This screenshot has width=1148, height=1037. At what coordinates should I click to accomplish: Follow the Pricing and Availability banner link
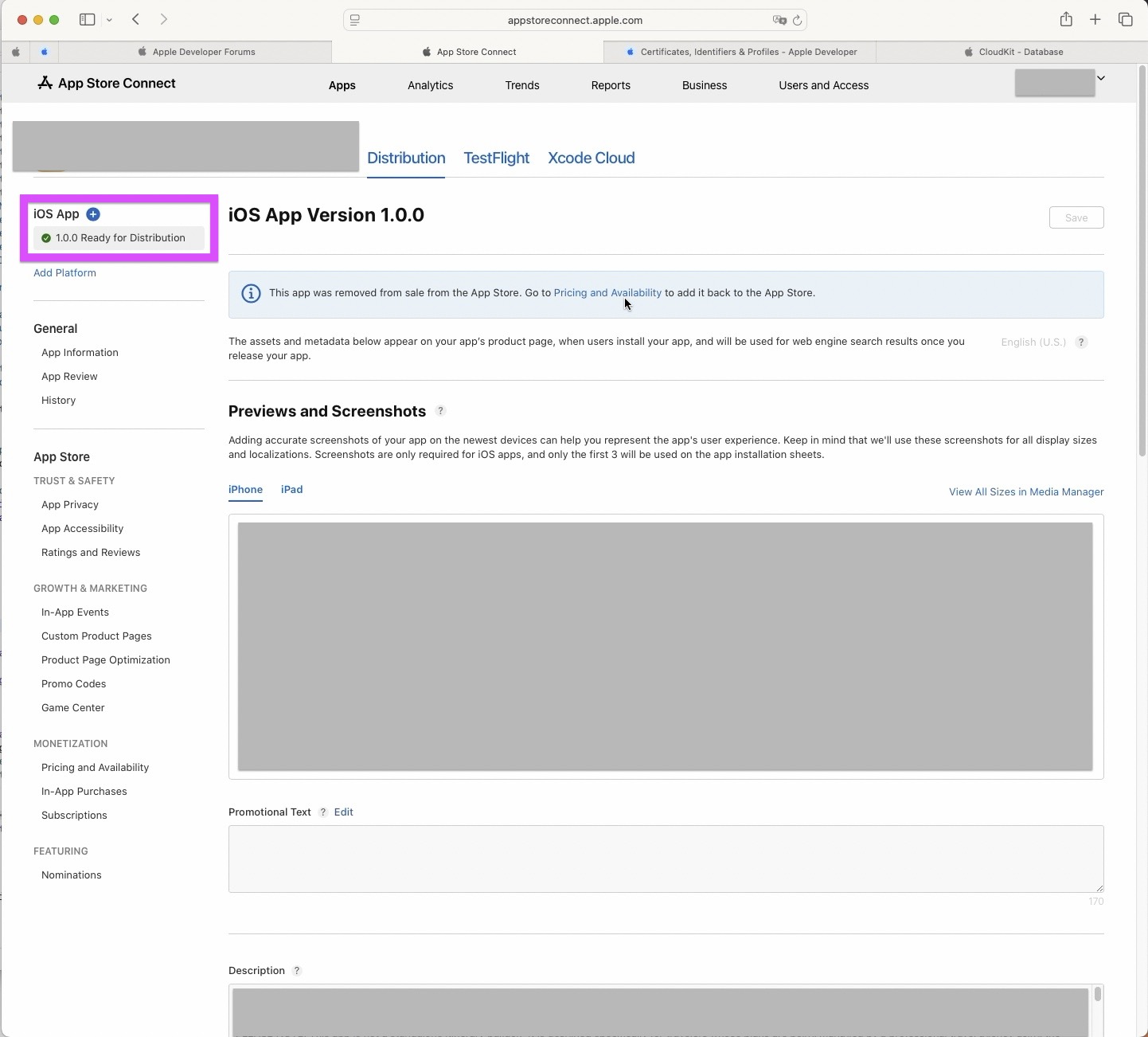click(x=607, y=293)
